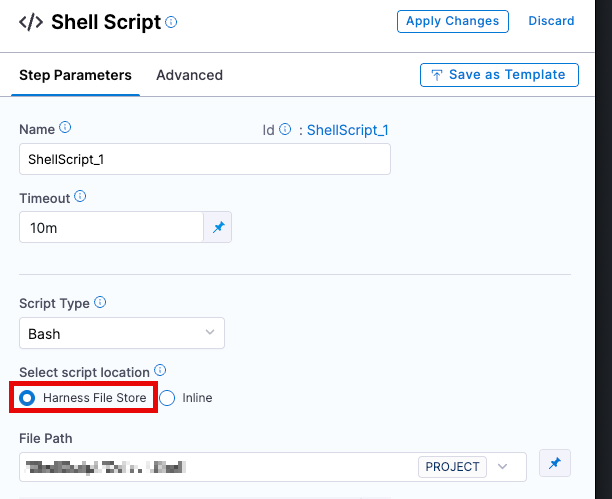Click the Timeout input field
The width and height of the screenshot is (612, 499).
(x=111, y=228)
